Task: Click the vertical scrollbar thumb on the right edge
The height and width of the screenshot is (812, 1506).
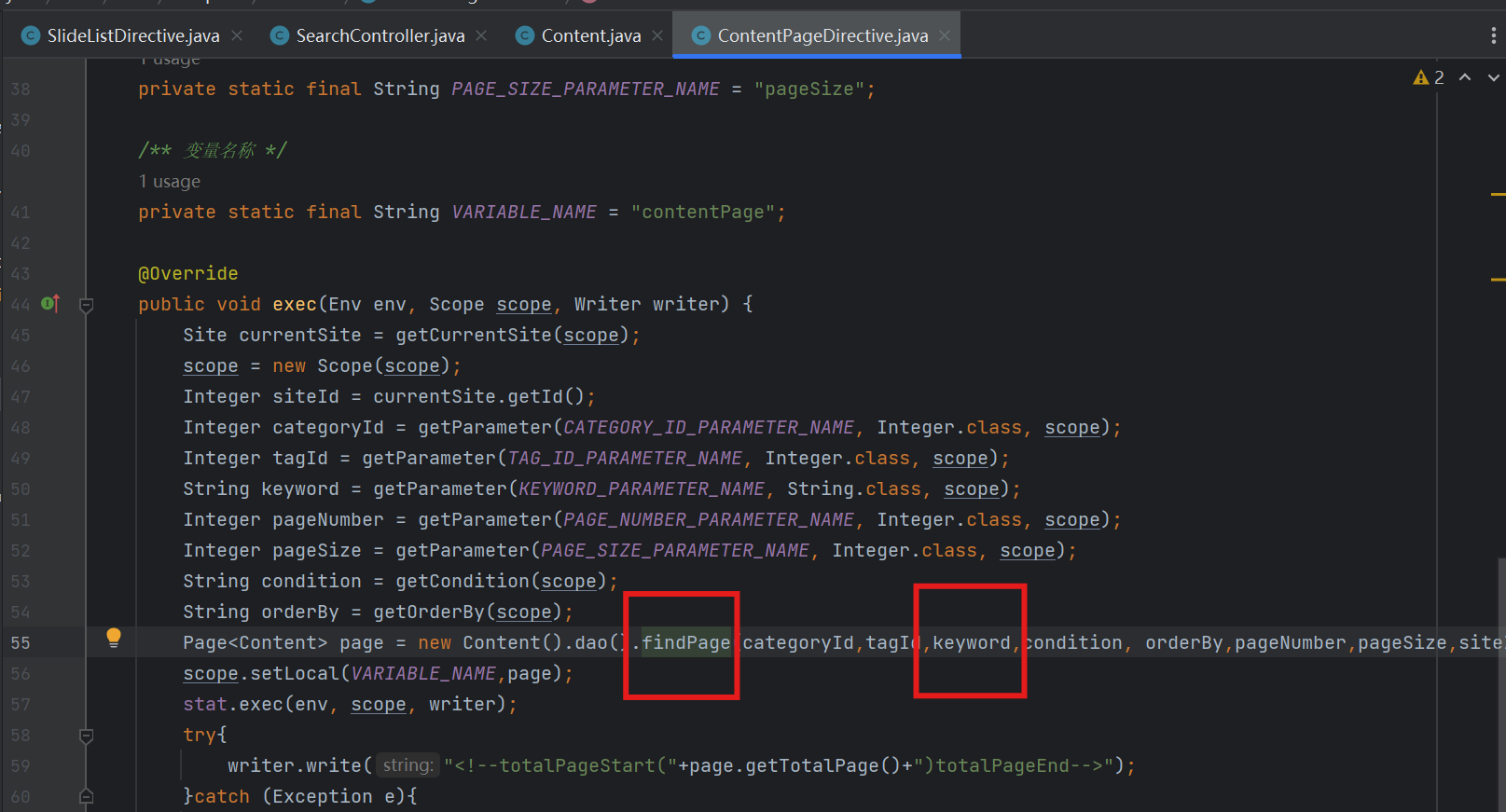Action: click(1500, 684)
